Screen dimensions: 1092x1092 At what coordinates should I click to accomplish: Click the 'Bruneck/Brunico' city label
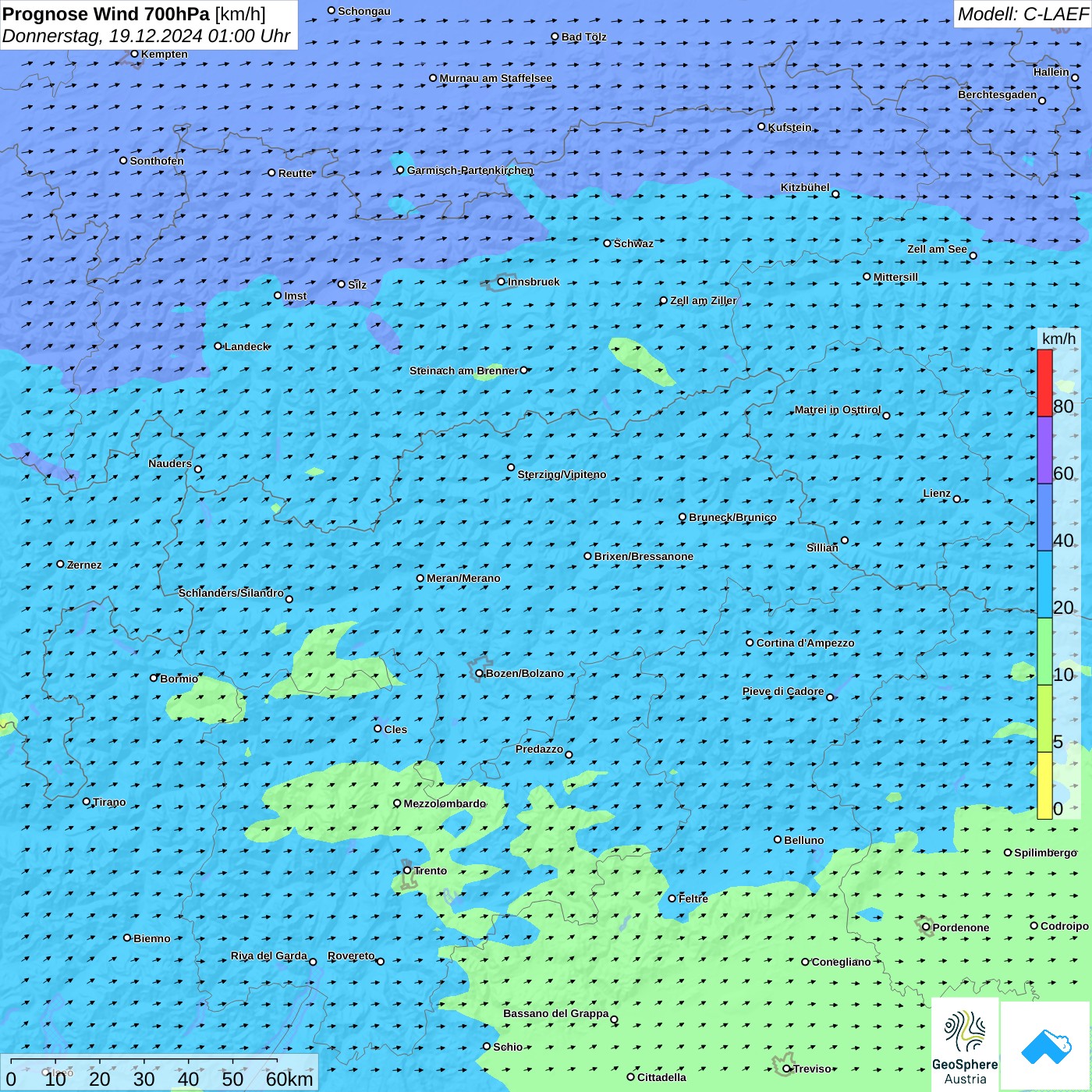tap(733, 517)
